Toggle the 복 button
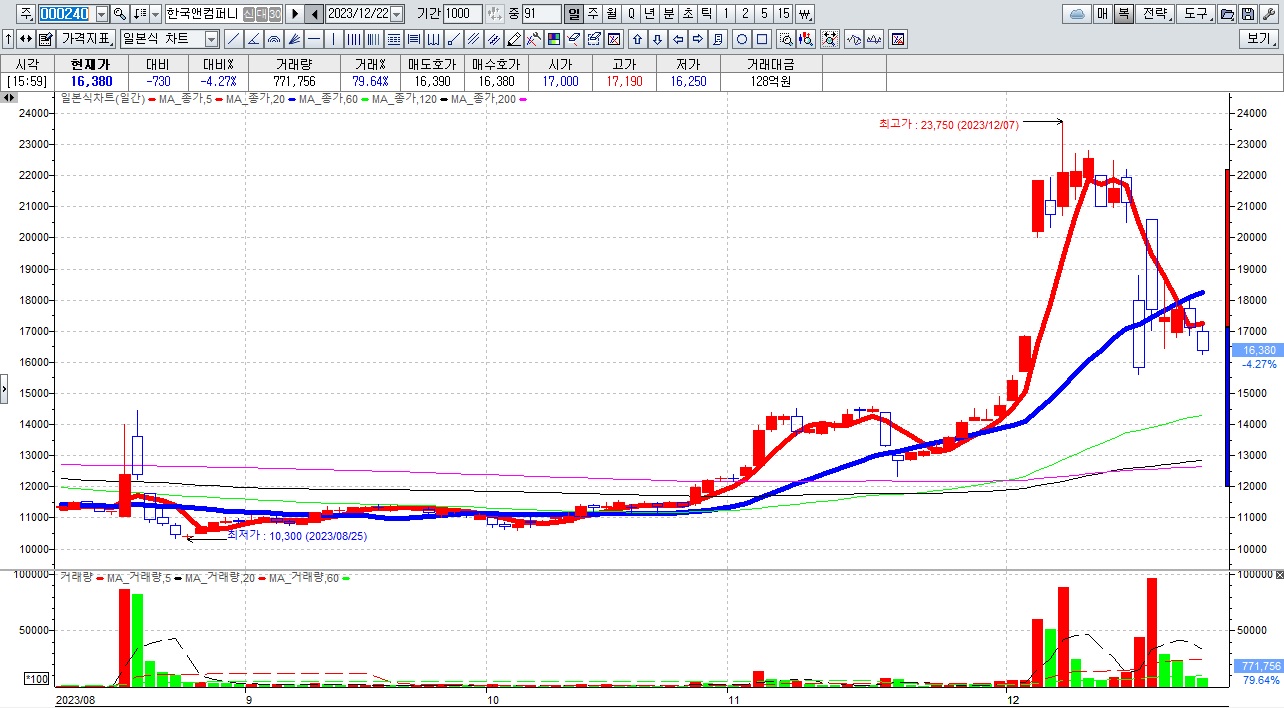Image resolution: width=1284 pixels, height=708 pixels. coord(1123,14)
